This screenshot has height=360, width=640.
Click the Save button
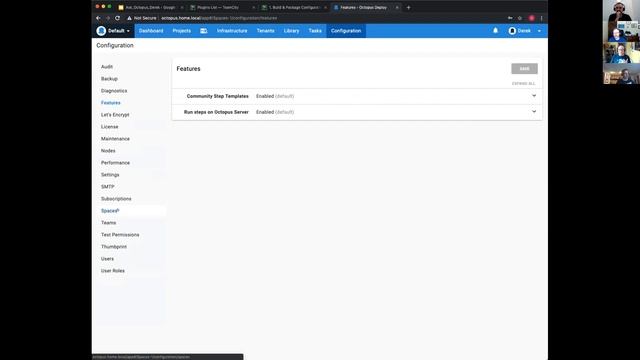tap(524, 69)
